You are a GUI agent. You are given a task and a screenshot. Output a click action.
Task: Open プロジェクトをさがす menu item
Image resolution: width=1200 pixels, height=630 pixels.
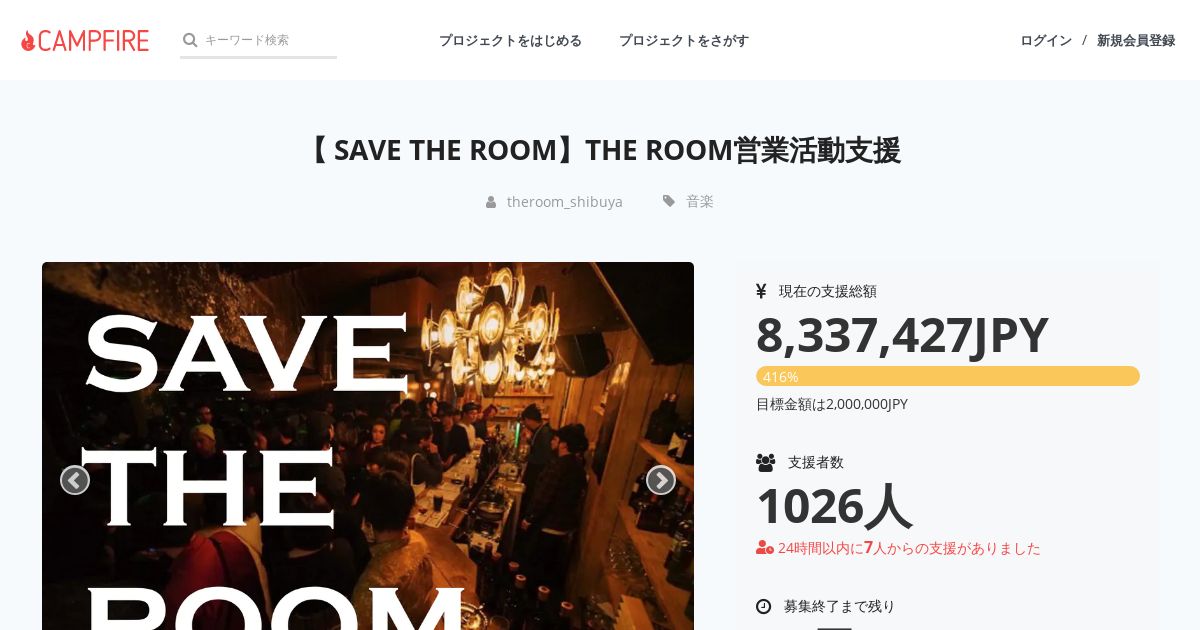point(684,40)
